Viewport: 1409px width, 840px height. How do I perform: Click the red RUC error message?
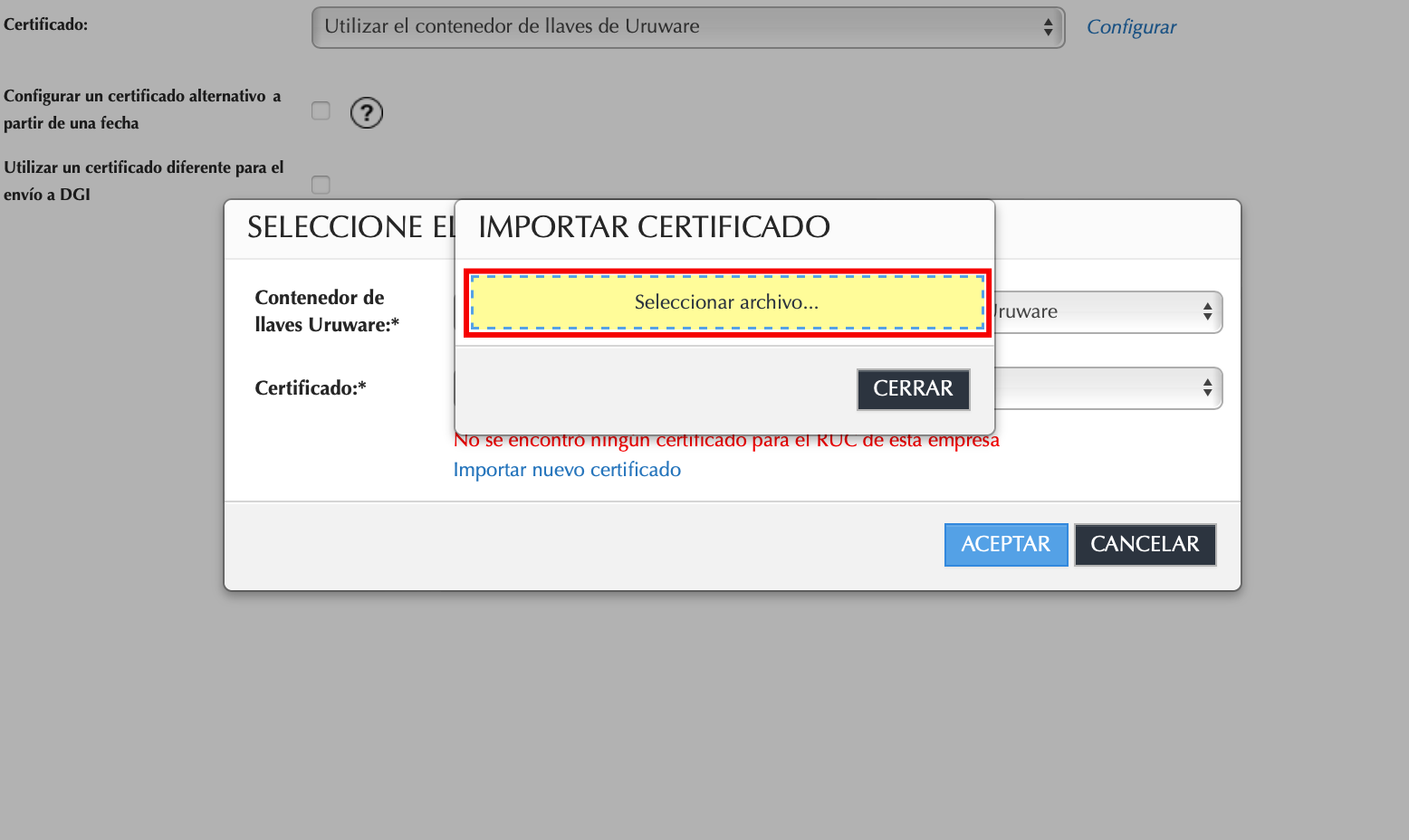pyautogui.click(x=726, y=440)
